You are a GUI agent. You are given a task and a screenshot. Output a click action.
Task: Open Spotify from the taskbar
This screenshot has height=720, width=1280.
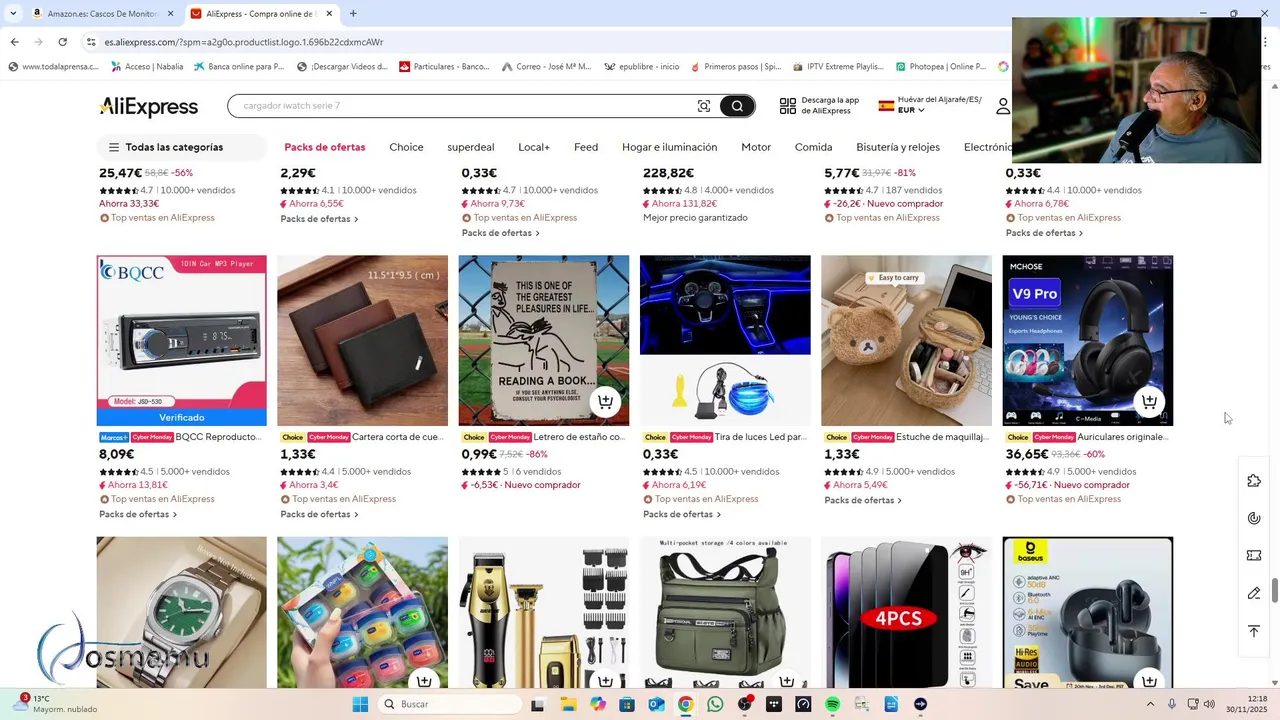click(832, 704)
